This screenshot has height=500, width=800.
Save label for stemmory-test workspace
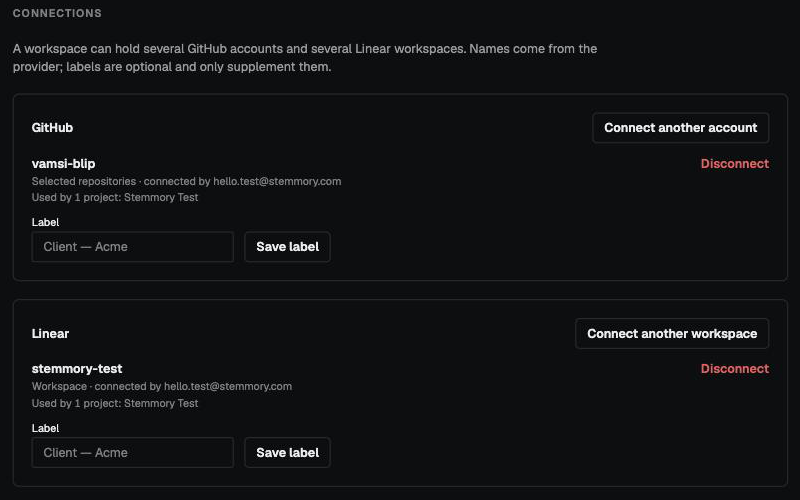click(x=287, y=453)
